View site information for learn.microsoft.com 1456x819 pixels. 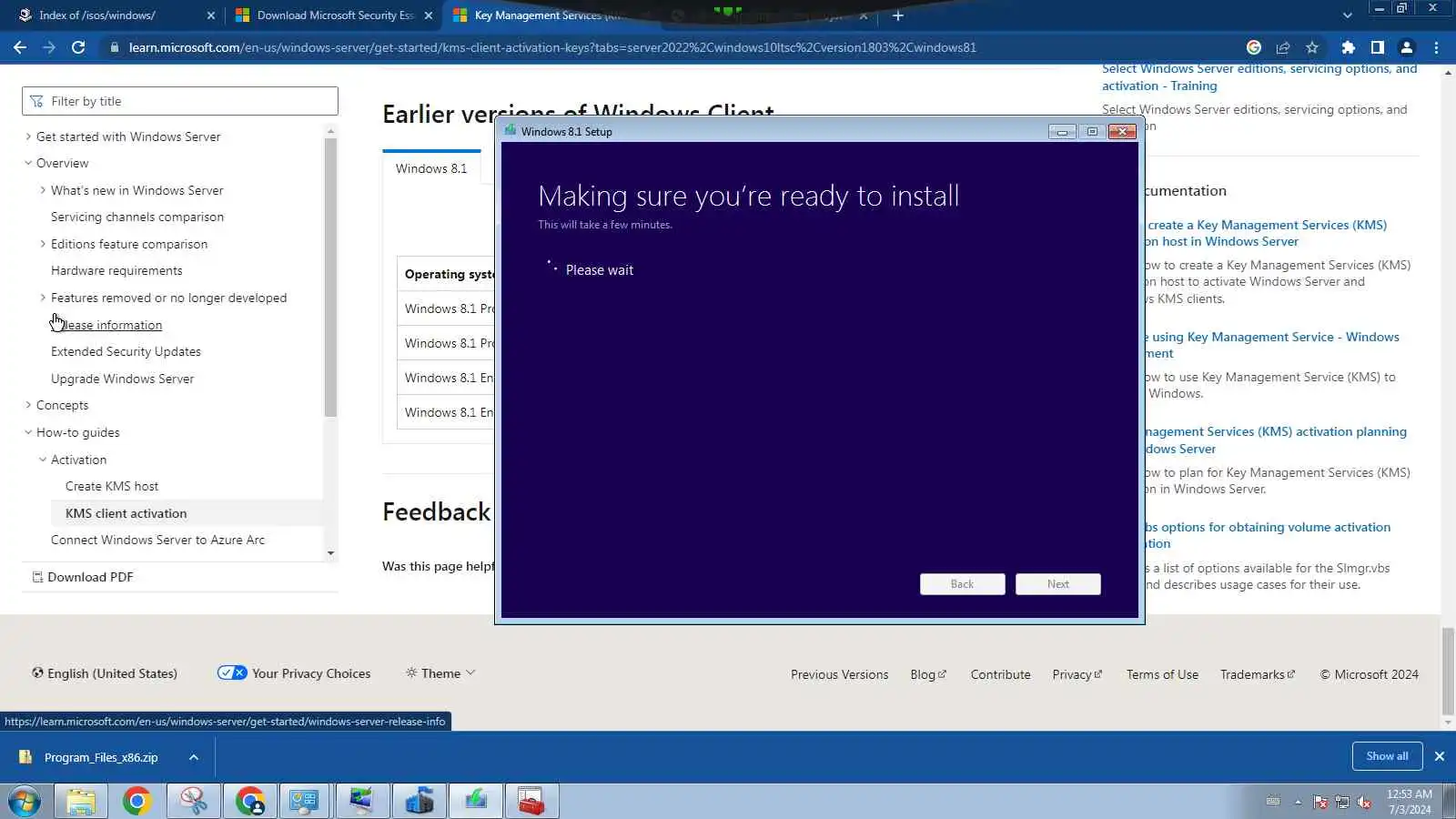115,47
